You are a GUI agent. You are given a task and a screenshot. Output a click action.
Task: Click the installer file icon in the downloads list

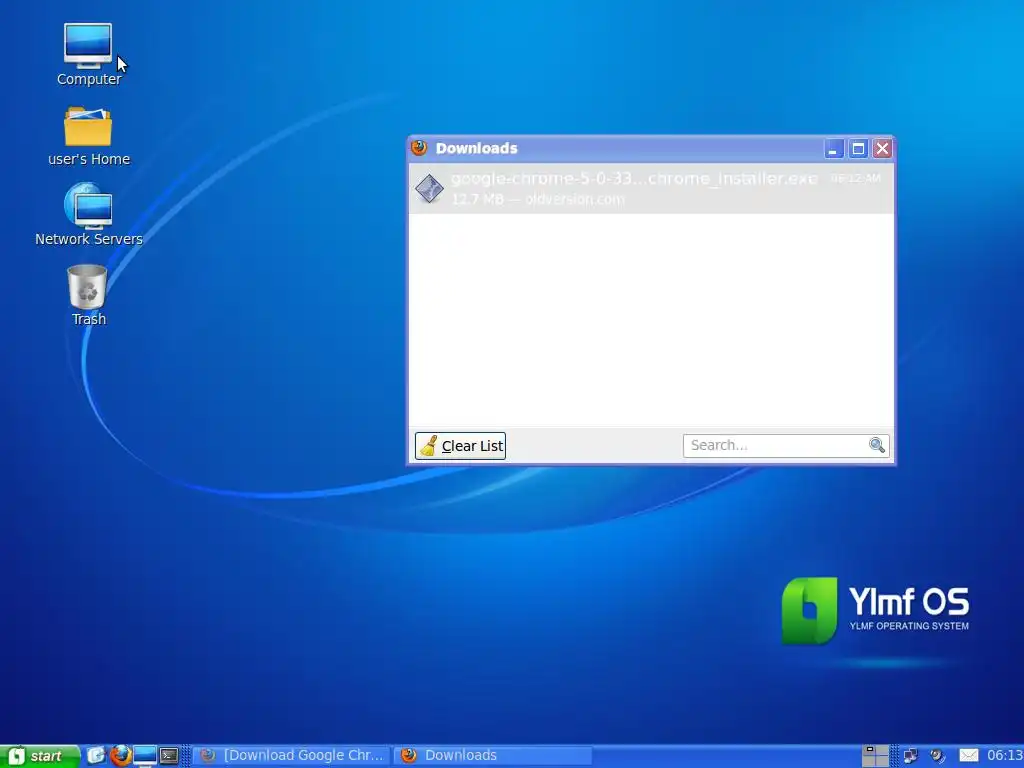point(429,189)
